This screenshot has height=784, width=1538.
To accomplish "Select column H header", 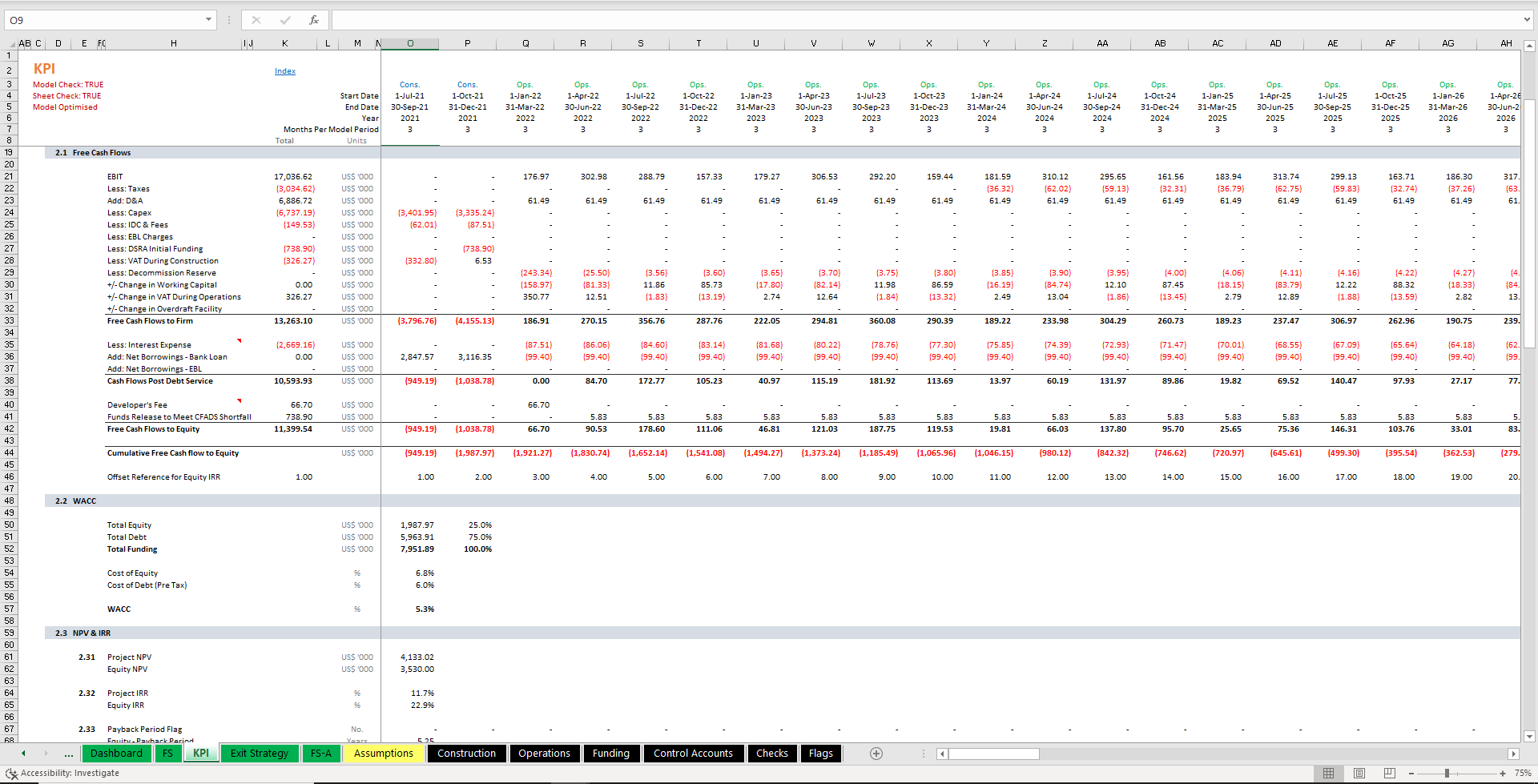I will click(x=174, y=44).
